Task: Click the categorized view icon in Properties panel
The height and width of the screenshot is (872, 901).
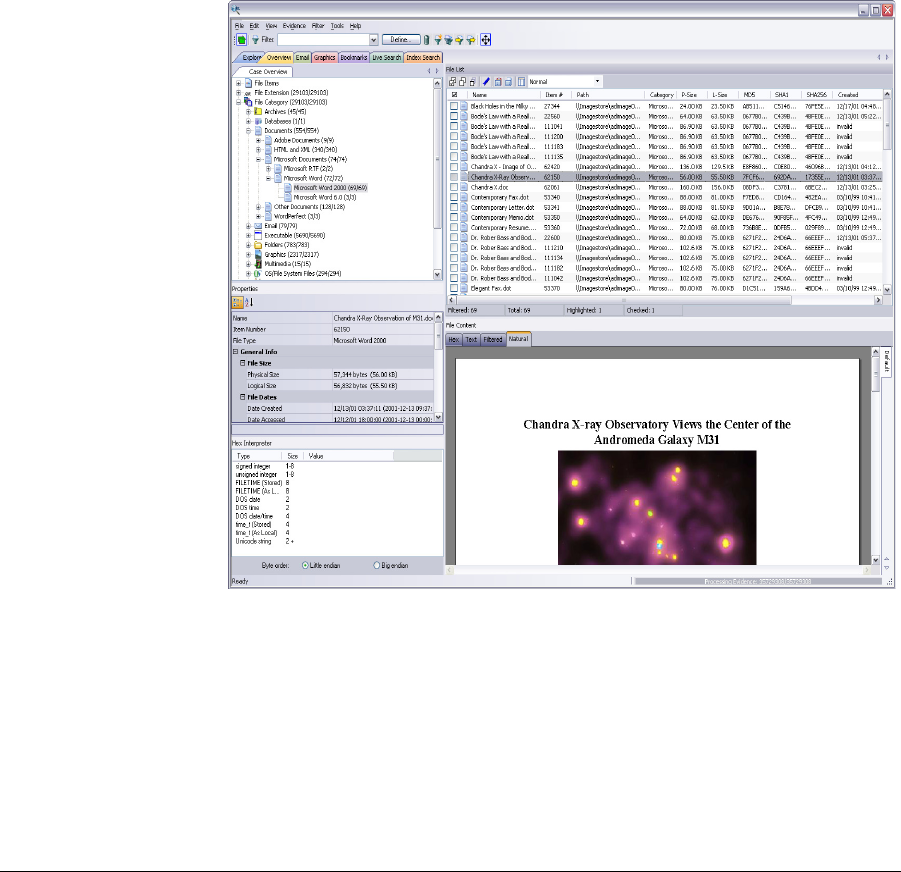Action: point(237,302)
